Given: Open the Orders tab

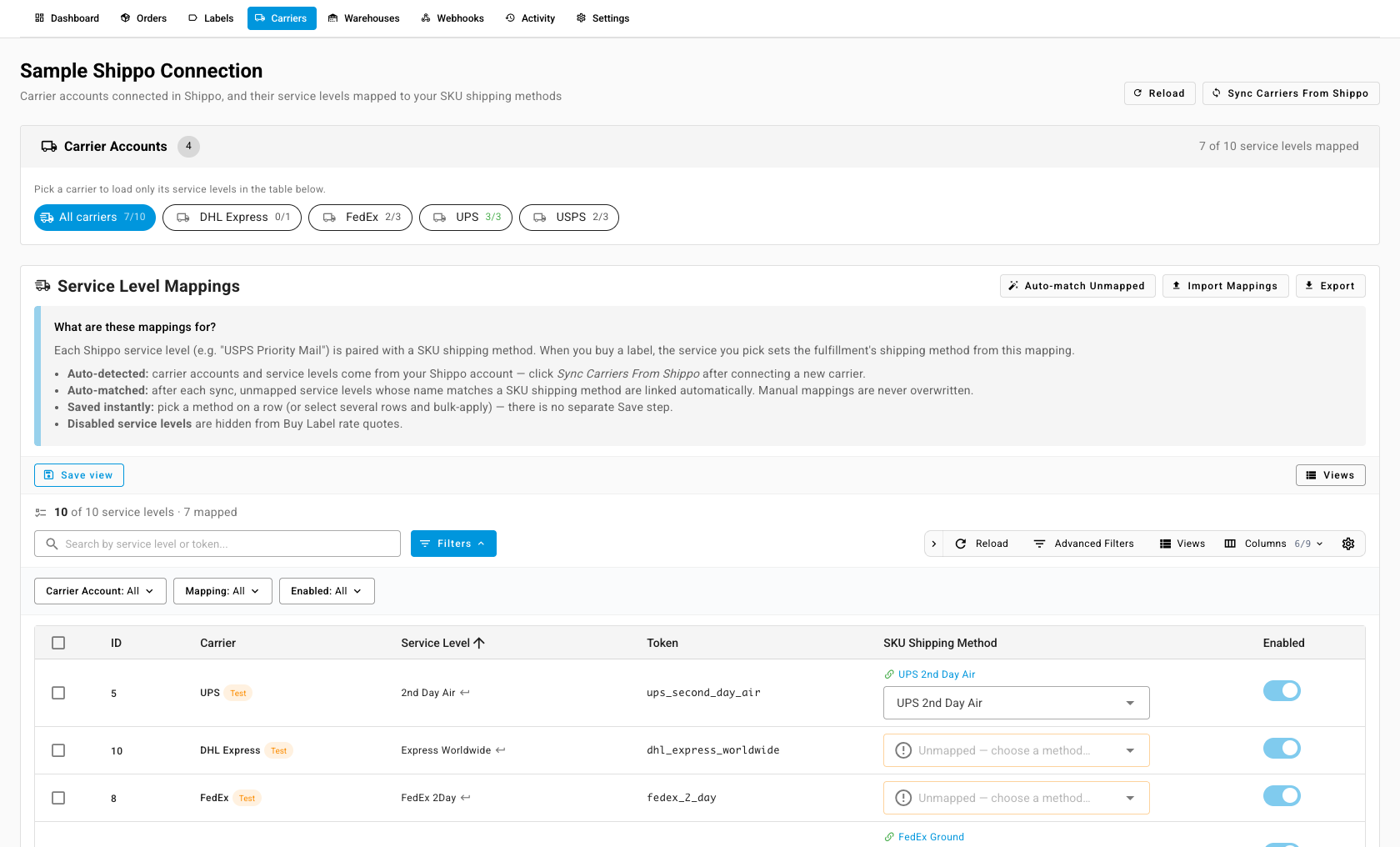Looking at the screenshot, I should click(x=143, y=18).
